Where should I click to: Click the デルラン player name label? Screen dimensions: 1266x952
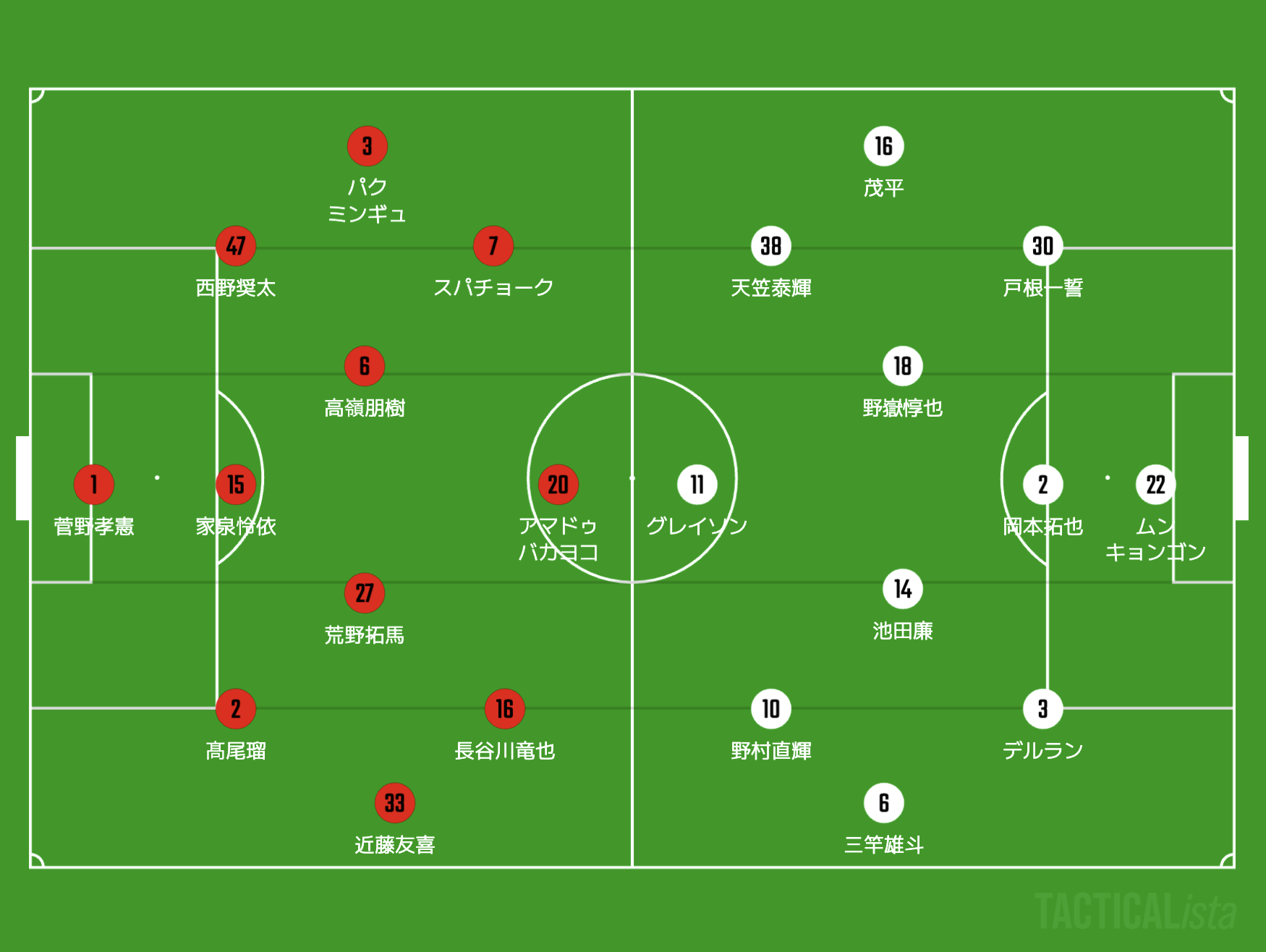(x=1042, y=751)
